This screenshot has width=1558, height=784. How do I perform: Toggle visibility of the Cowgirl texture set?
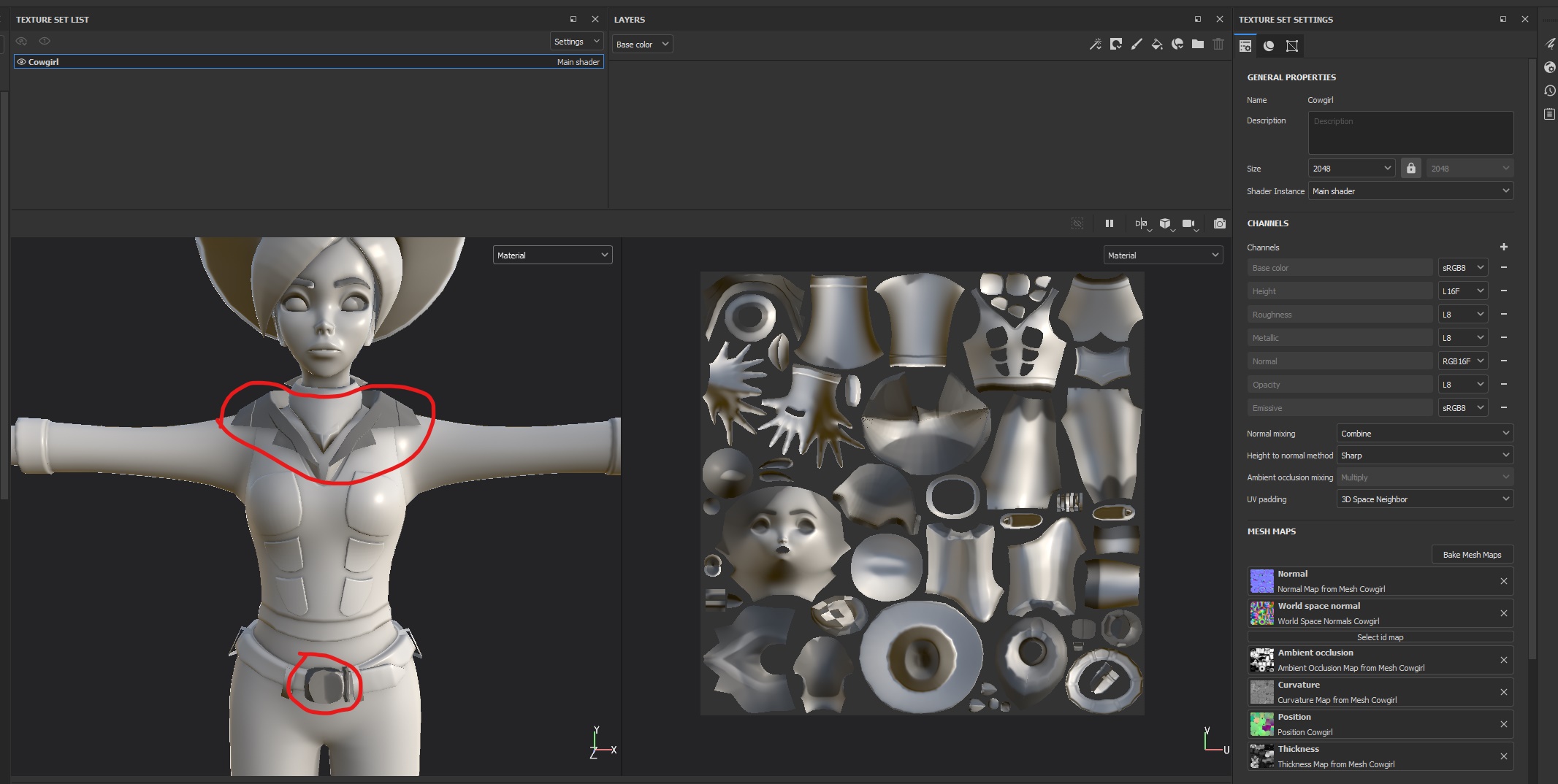pyautogui.click(x=21, y=61)
